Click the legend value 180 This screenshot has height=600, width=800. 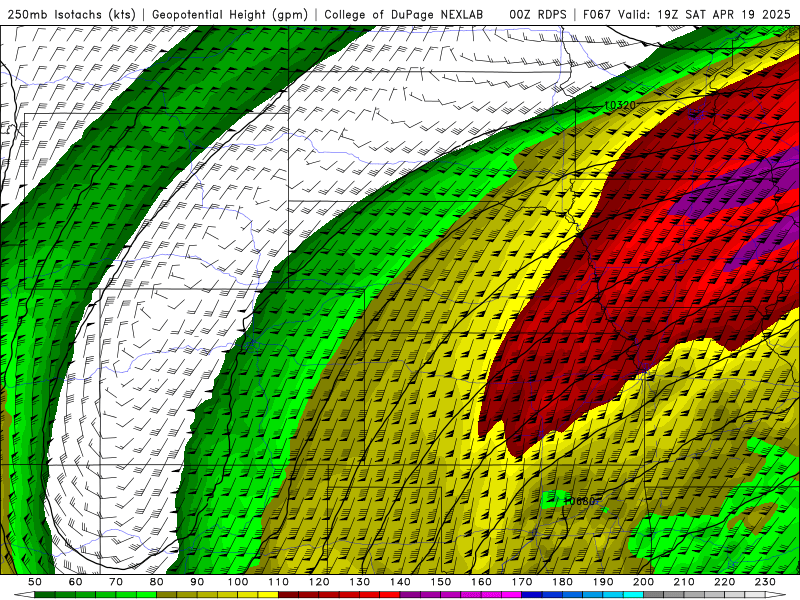562,582
